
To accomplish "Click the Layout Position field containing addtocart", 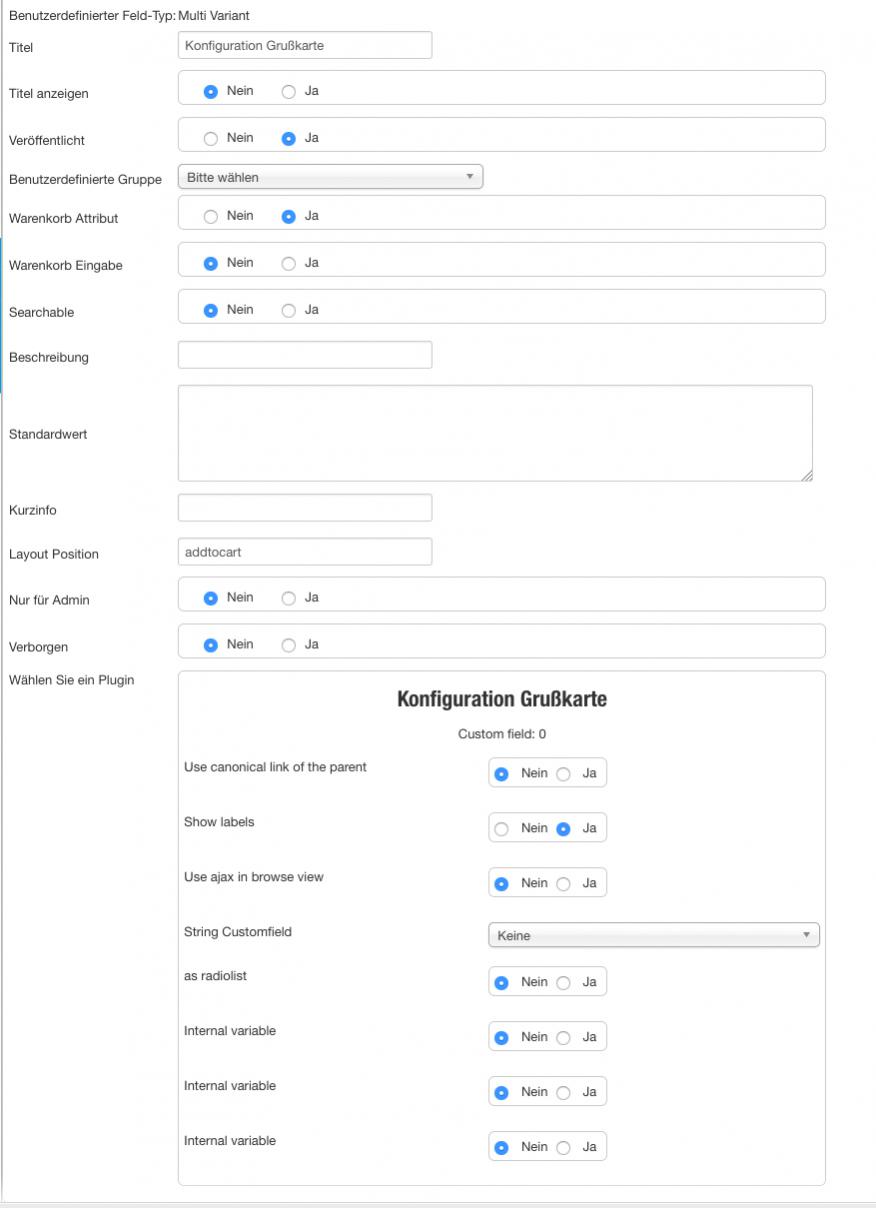I will pos(304,552).
